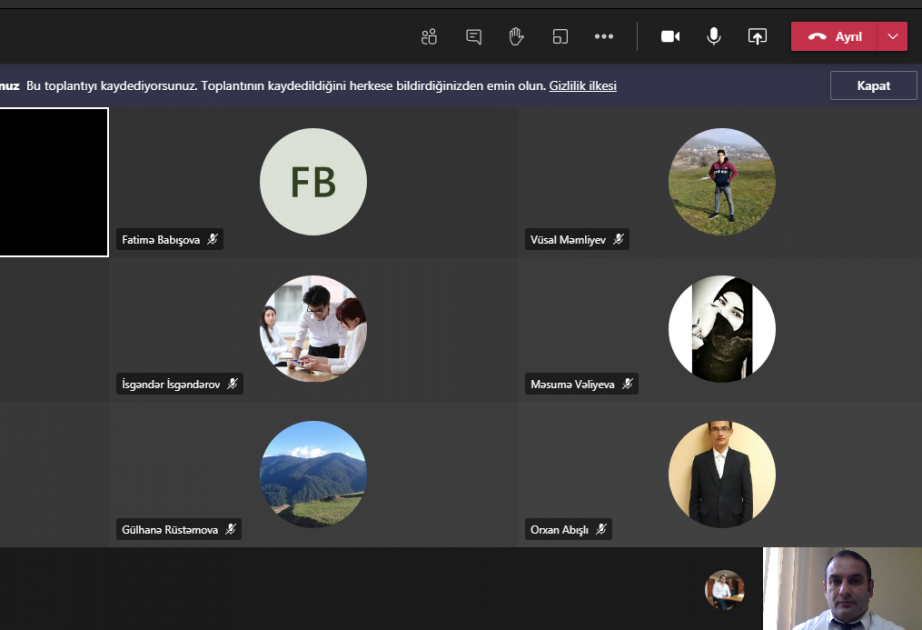Select the Orxan Abışlı name label
This screenshot has width=922, height=630.
click(559, 529)
